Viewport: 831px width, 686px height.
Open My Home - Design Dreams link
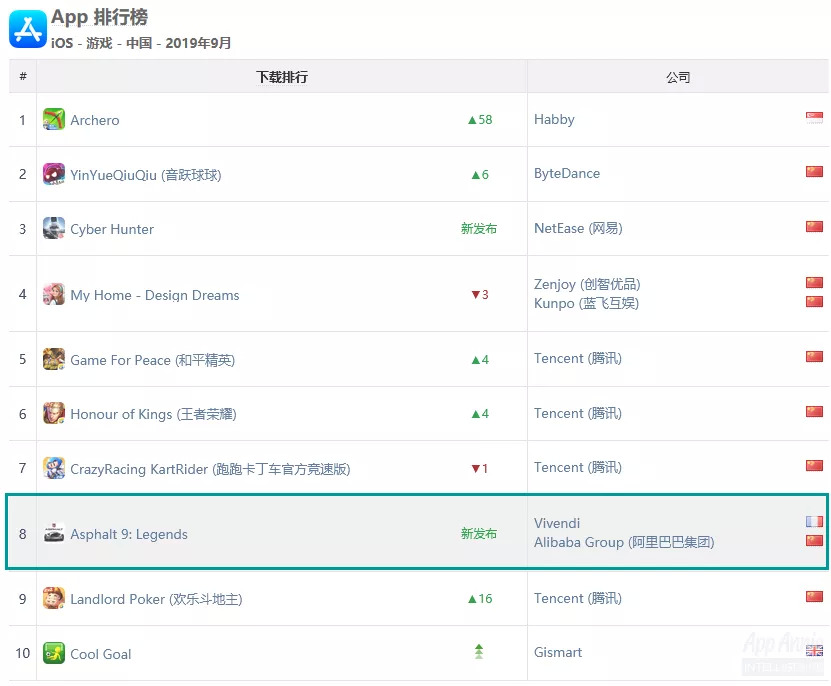pos(155,295)
